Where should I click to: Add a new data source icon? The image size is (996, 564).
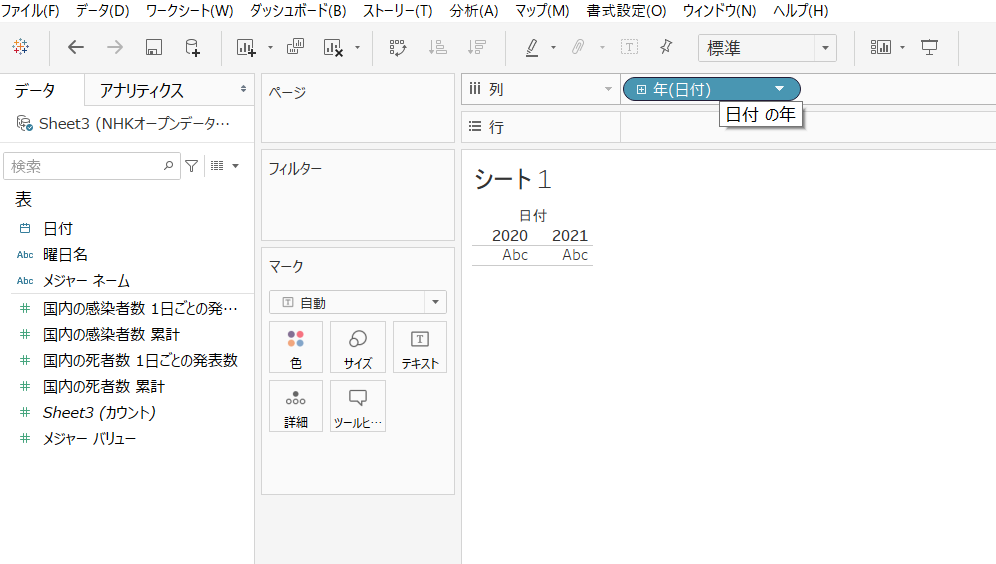coord(192,48)
